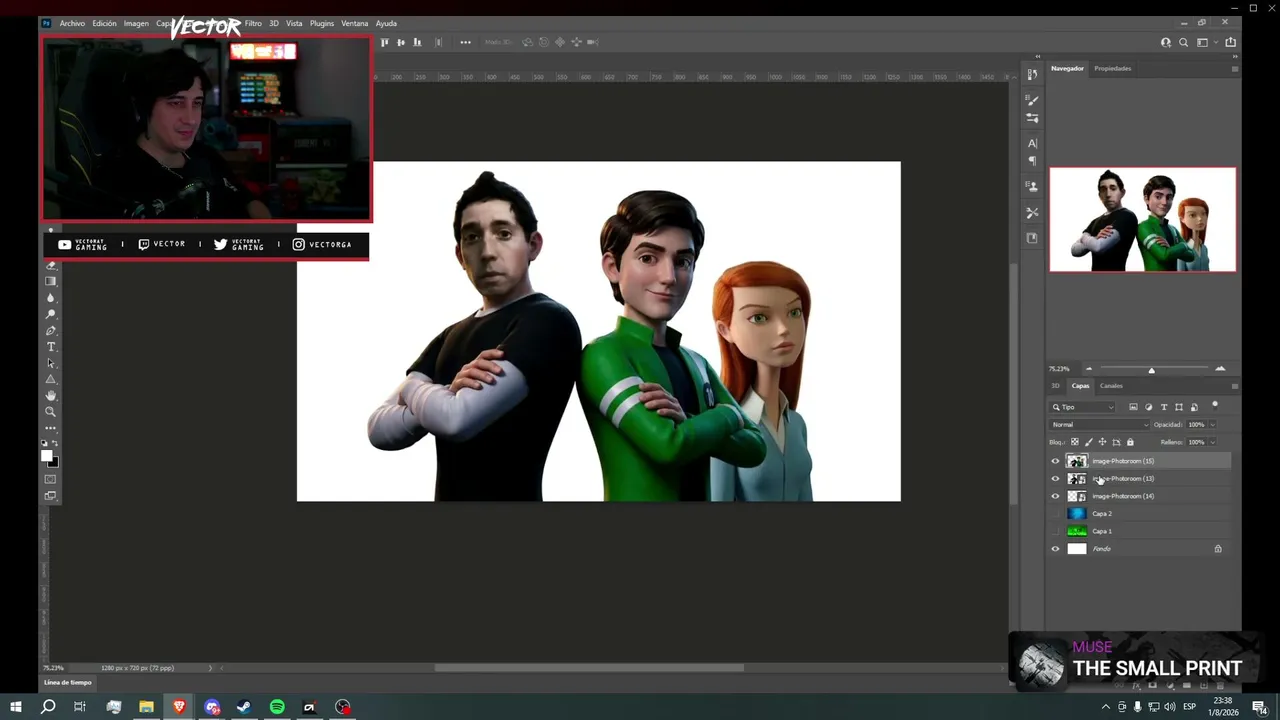
Task: Filter layers by type layers icon
Action: tap(1163, 407)
